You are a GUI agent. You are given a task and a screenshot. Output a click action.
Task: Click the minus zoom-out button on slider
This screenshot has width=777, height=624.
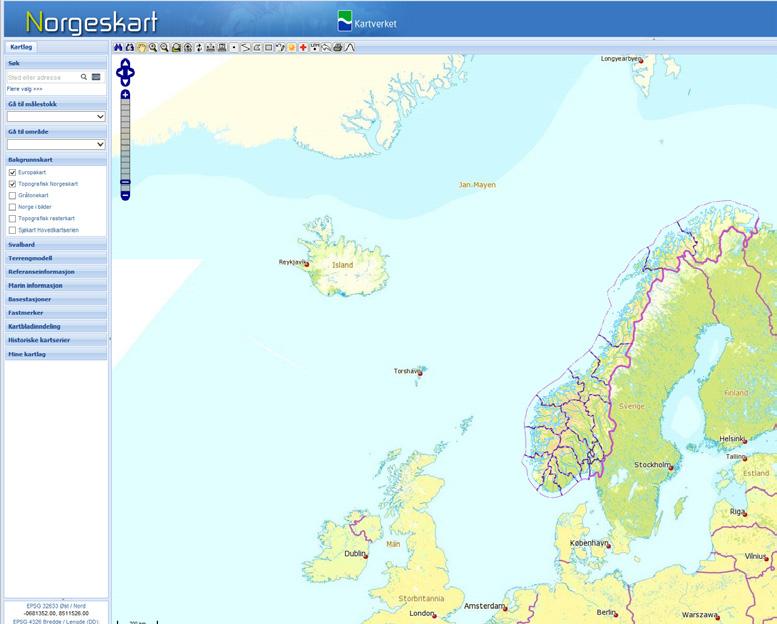pos(125,196)
